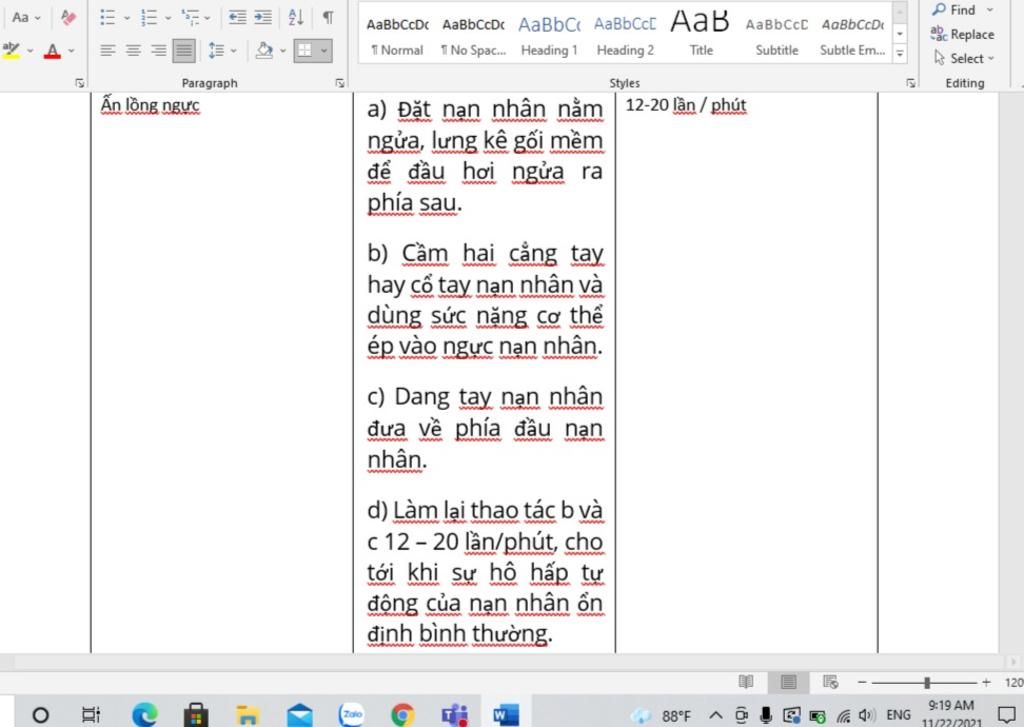Open text highlight color dropdown arrow
1024x727 pixels.
pos(30,51)
